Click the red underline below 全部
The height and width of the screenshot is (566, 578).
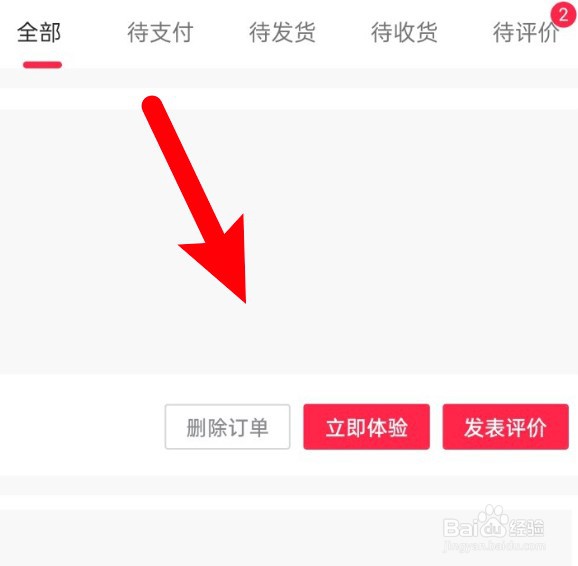pyautogui.click(x=42, y=65)
